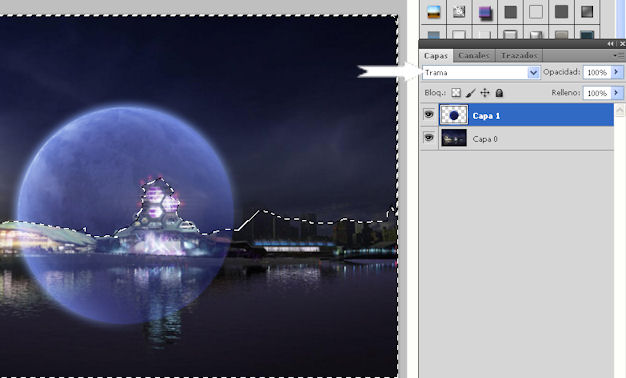This screenshot has width=626, height=378.
Task: Open the Relleno slider arrow
Action: 617,93
